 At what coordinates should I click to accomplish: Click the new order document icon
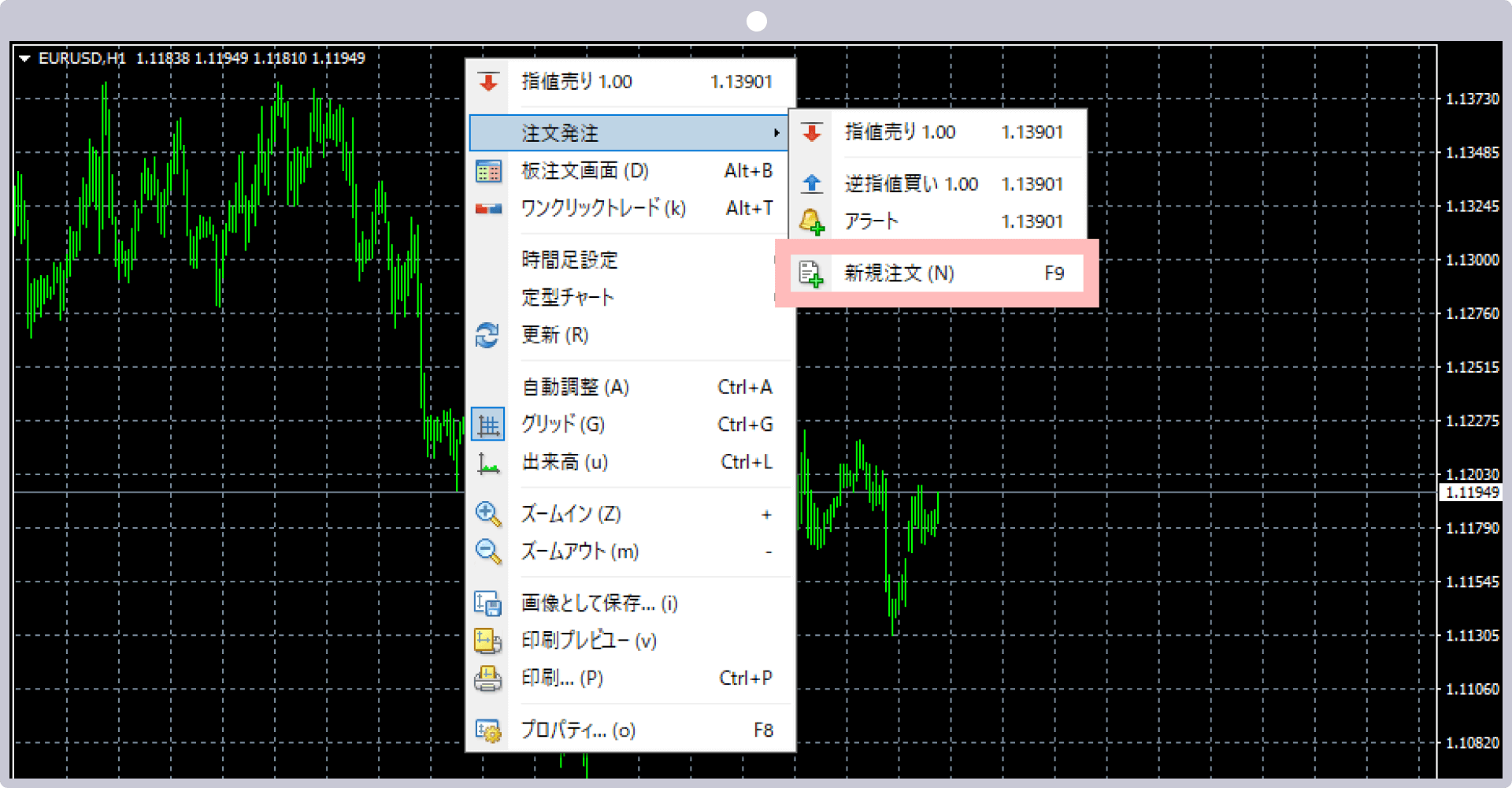tap(811, 273)
